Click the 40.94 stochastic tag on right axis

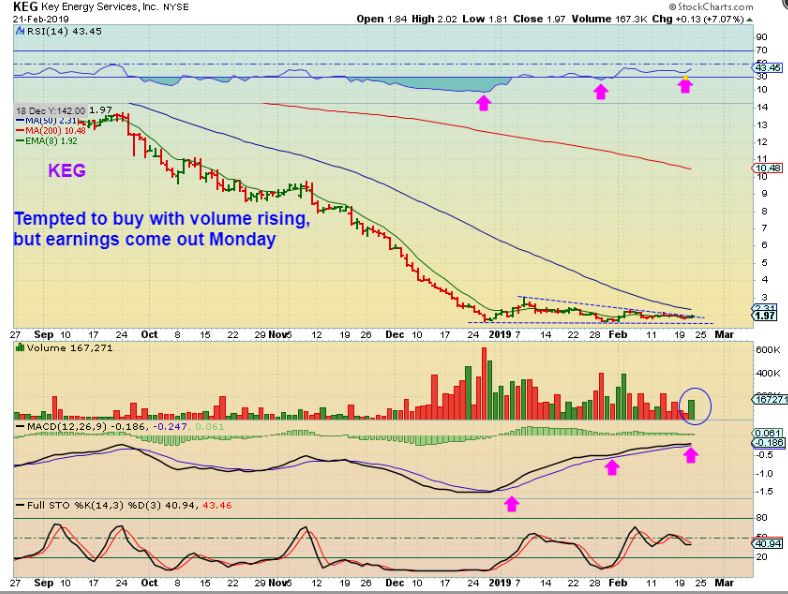coord(767,544)
